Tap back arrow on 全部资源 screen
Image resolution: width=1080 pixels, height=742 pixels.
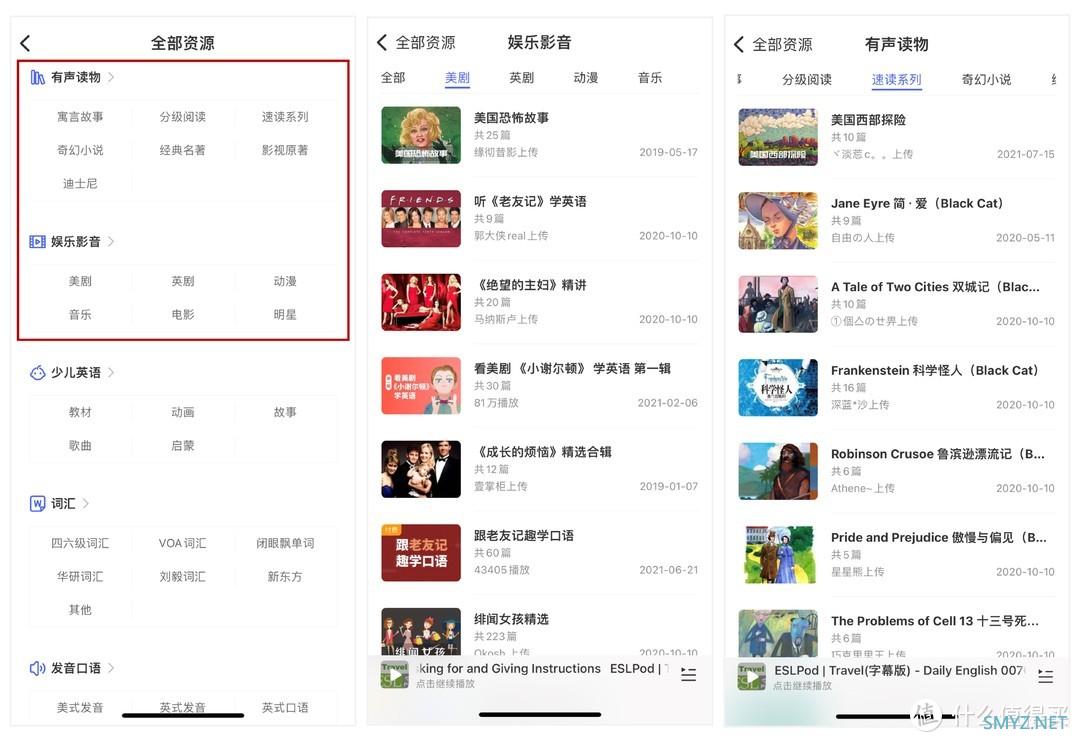click(25, 43)
